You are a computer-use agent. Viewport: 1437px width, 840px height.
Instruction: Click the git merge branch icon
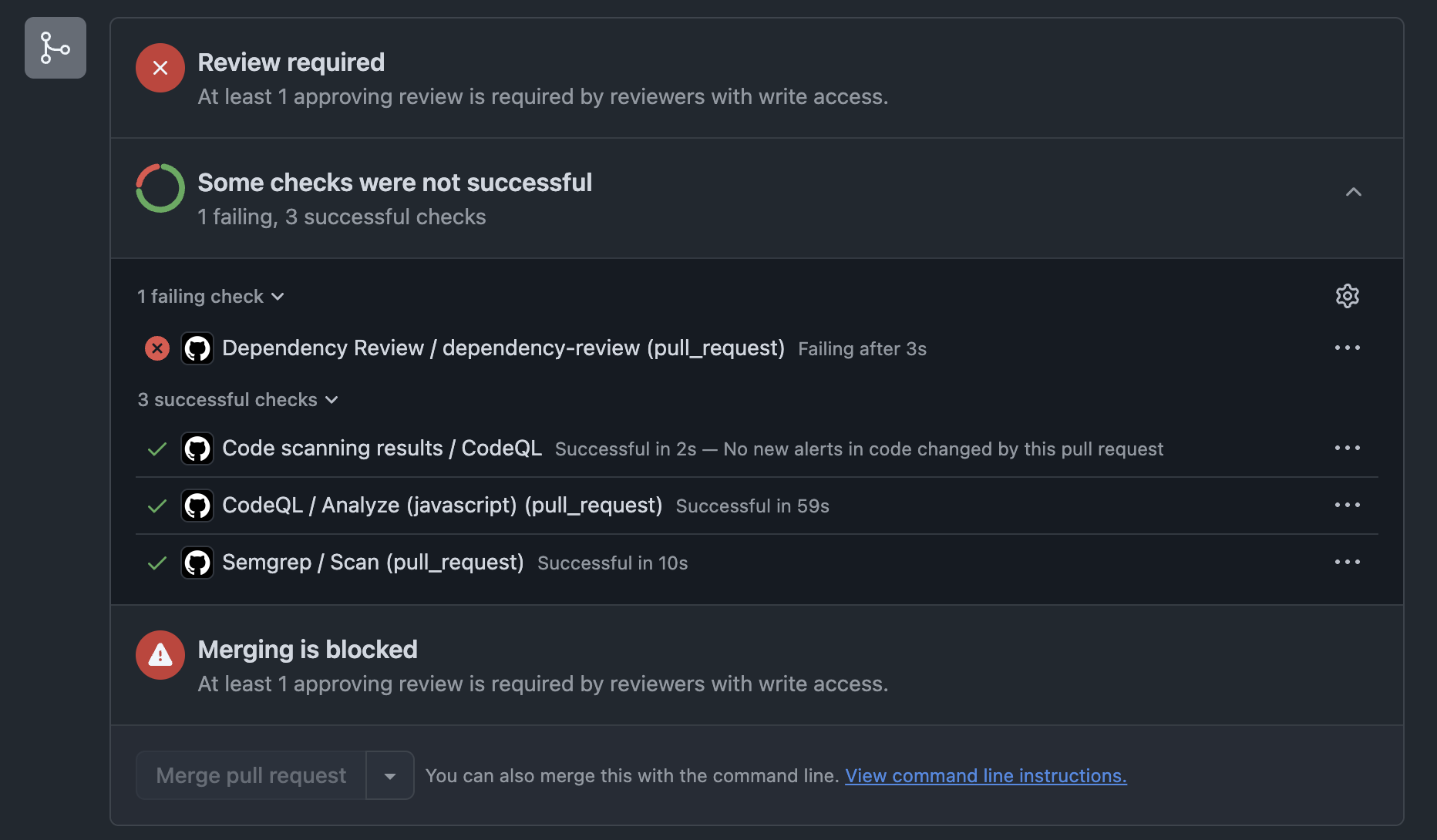55,48
